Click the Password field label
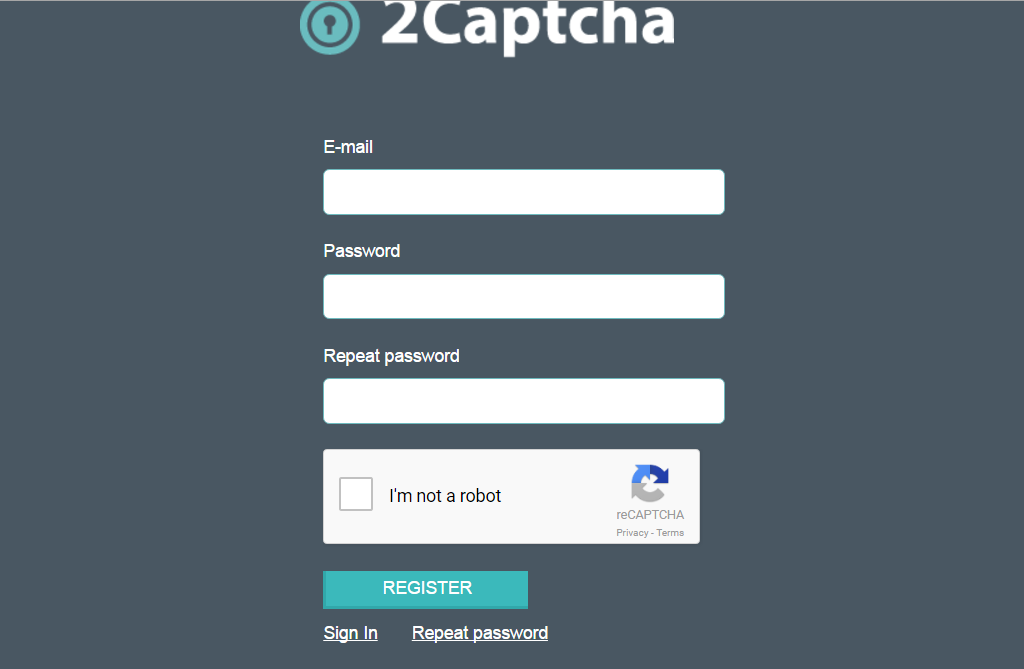Image resolution: width=1024 pixels, height=669 pixels. click(361, 251)
